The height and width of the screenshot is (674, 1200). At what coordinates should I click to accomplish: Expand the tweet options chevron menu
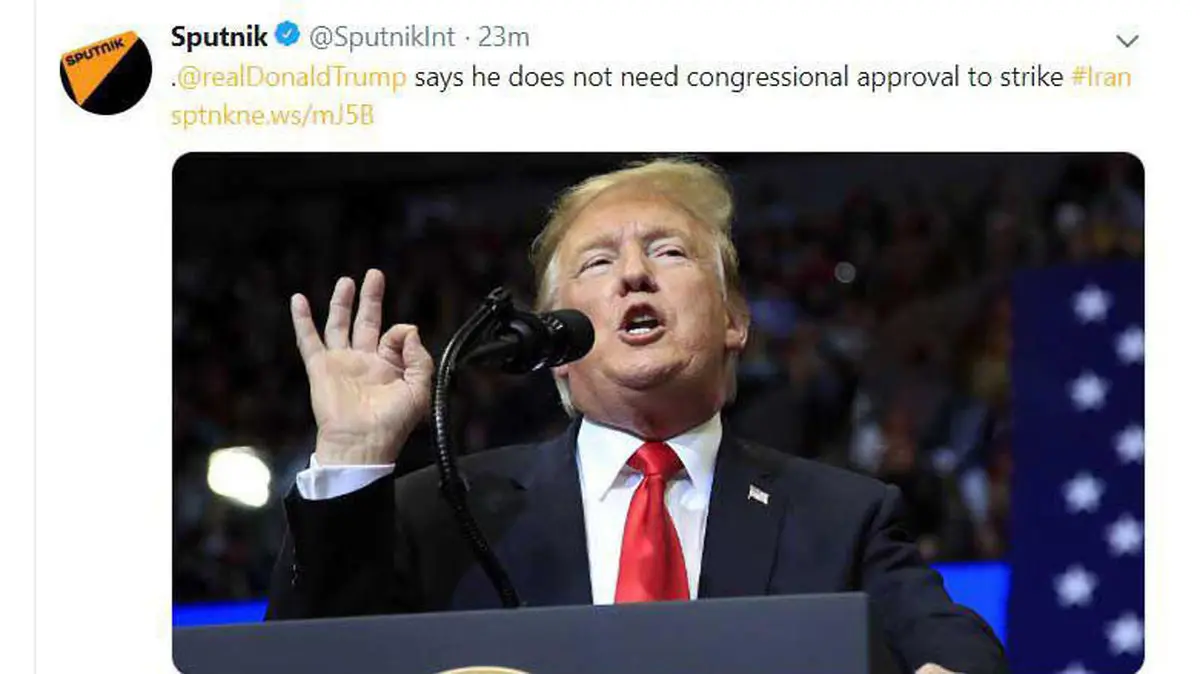1127,41
